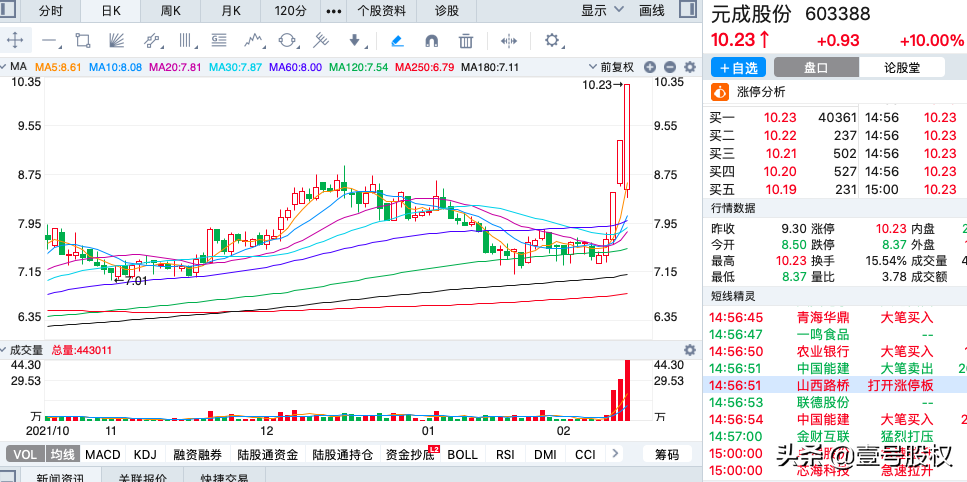Select the ellipse arc drawing tool
This screenshot has height=482, width=967.
(x=287, y=41)
